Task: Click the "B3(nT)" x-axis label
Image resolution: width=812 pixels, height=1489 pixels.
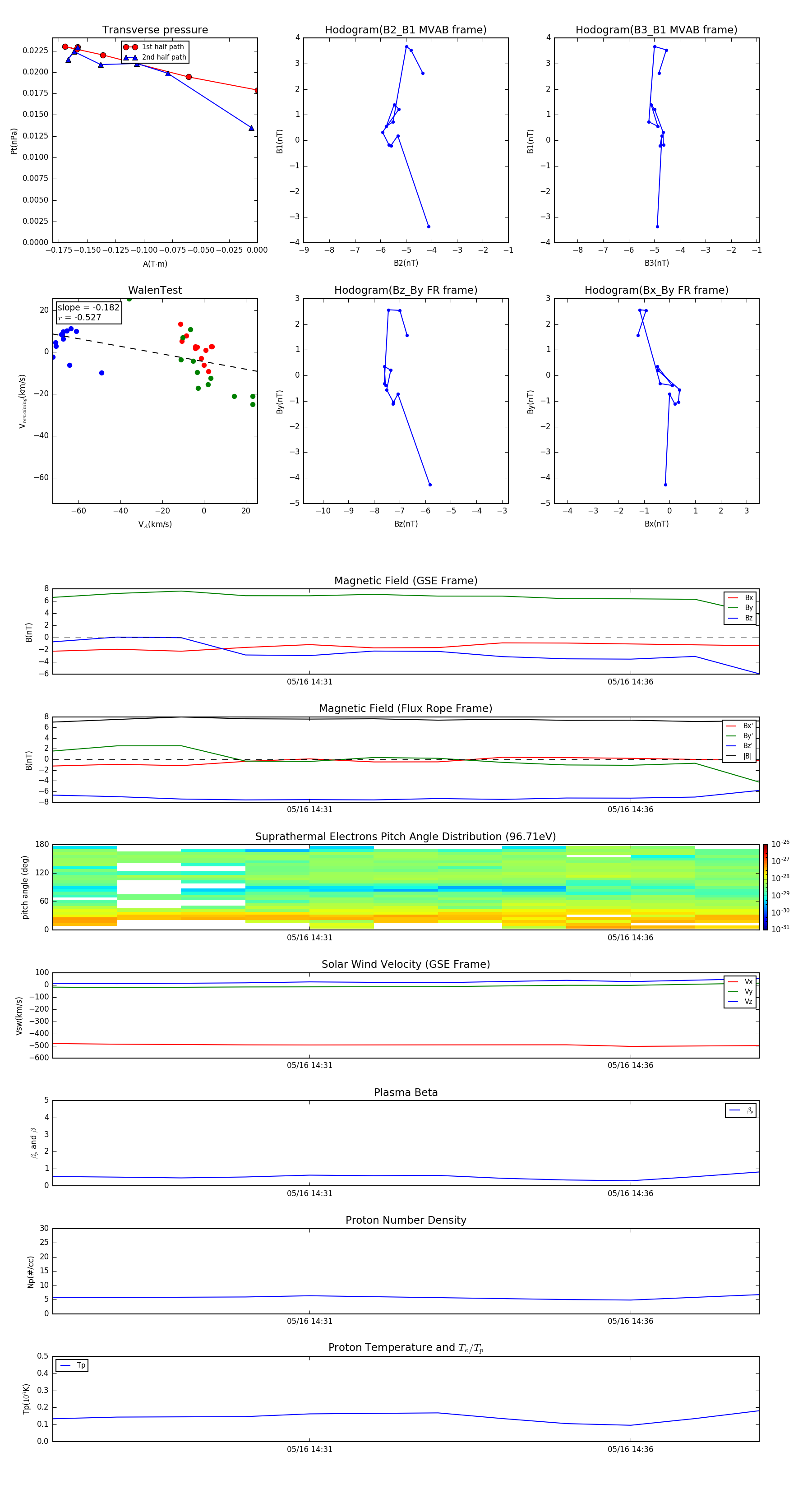Action: coord(656,263)
